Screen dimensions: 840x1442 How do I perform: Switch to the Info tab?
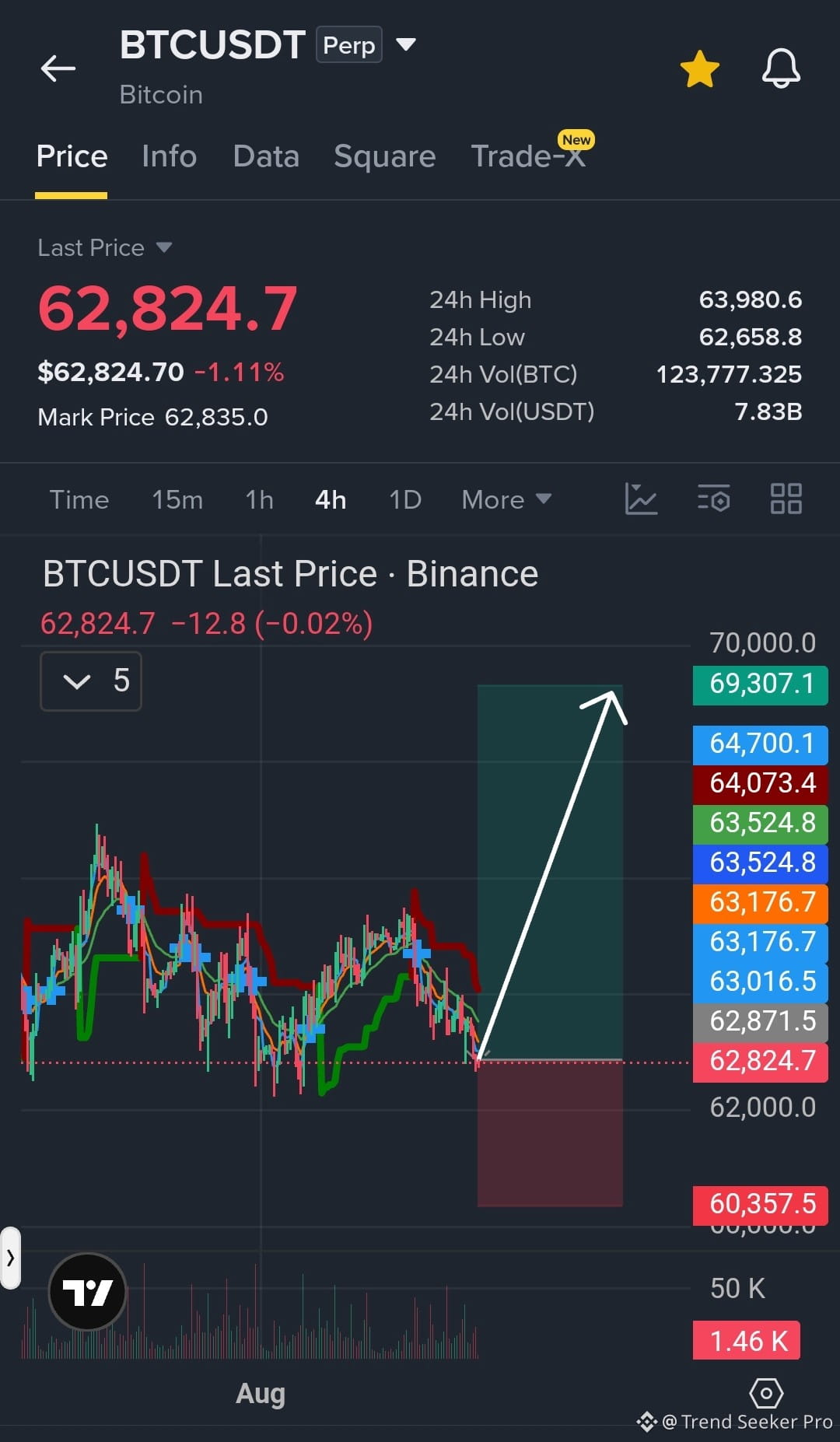(x=170, y=156)
